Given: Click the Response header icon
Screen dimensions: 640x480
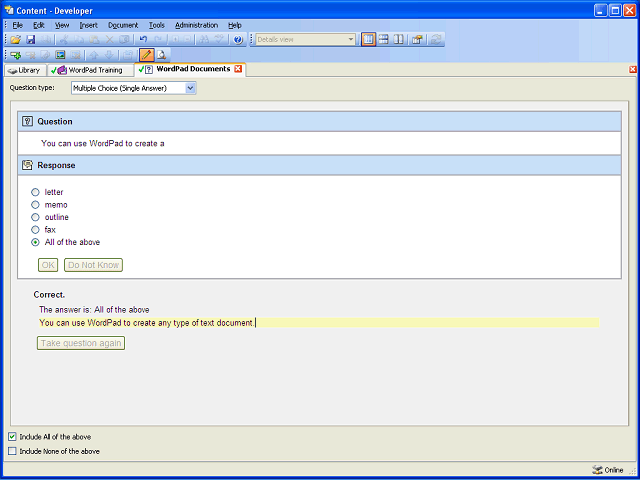Looking at the screenshot, I should tap(27, 165).
